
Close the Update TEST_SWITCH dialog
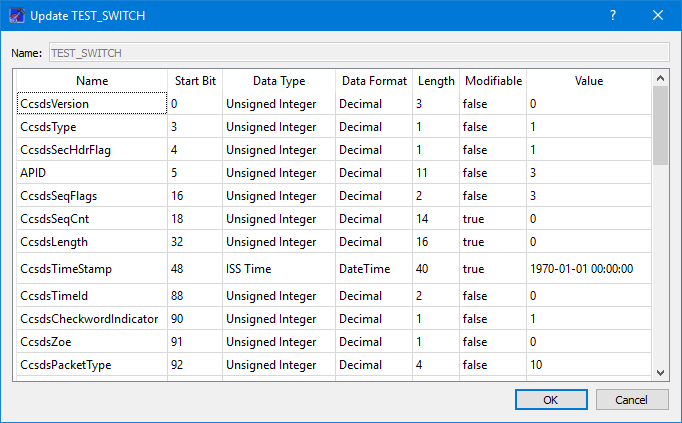[658, 15]
